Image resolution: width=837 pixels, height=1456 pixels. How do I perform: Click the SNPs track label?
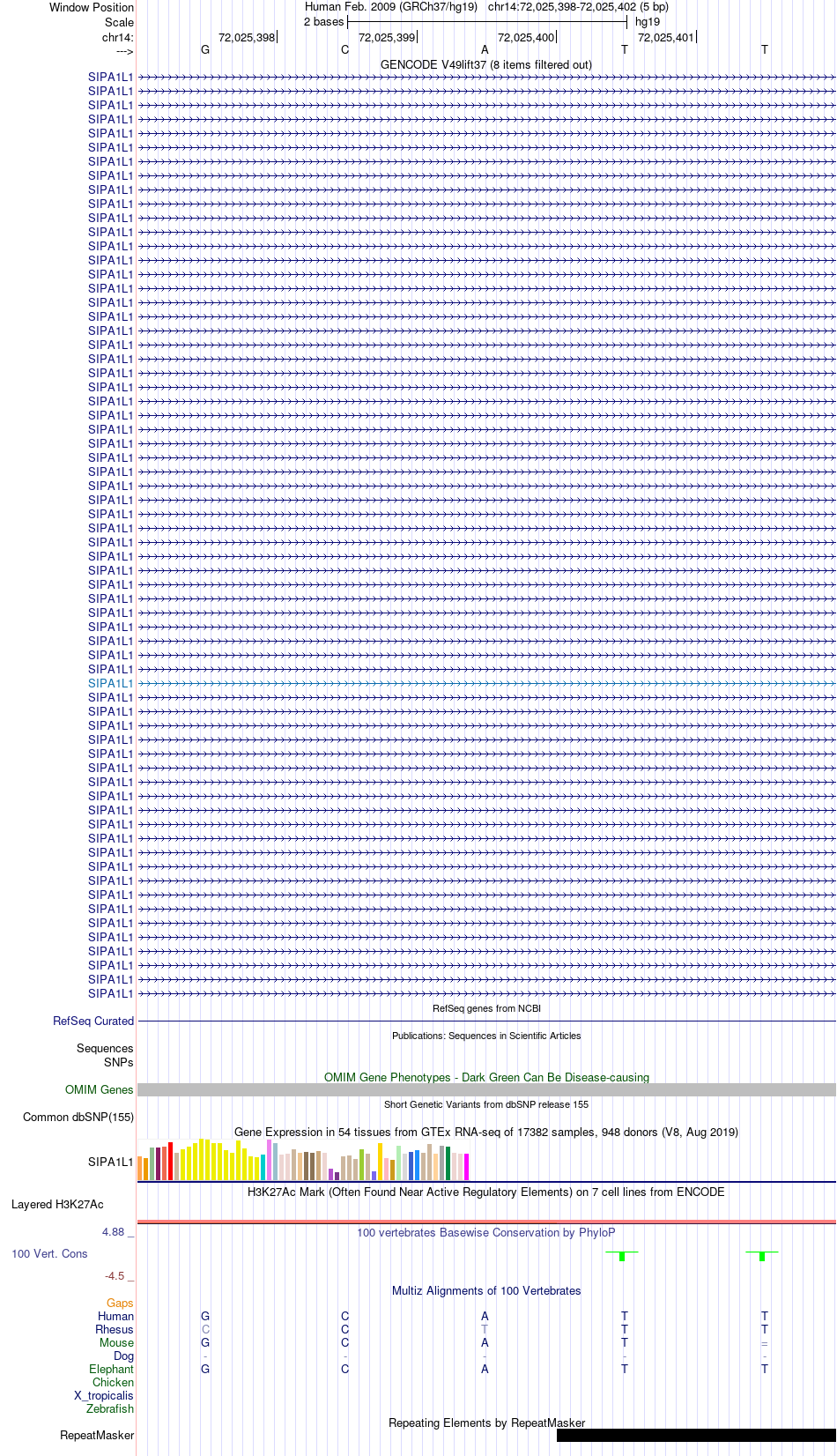click(x=119, y=1062)
